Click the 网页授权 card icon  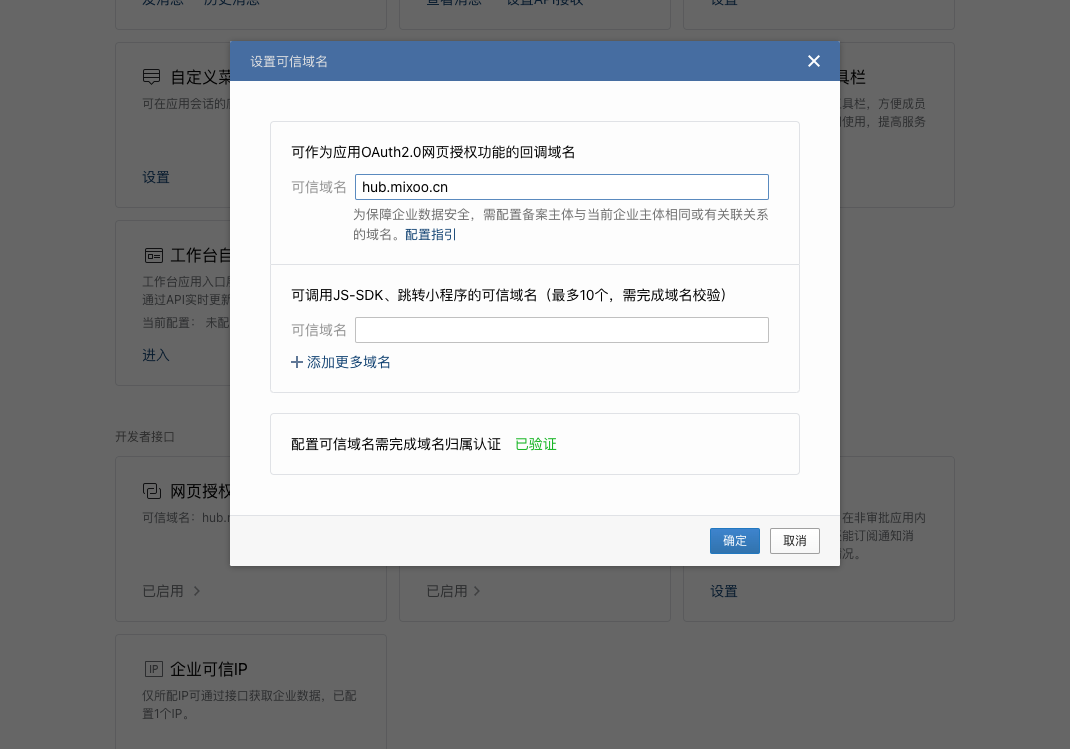(151, 491)
